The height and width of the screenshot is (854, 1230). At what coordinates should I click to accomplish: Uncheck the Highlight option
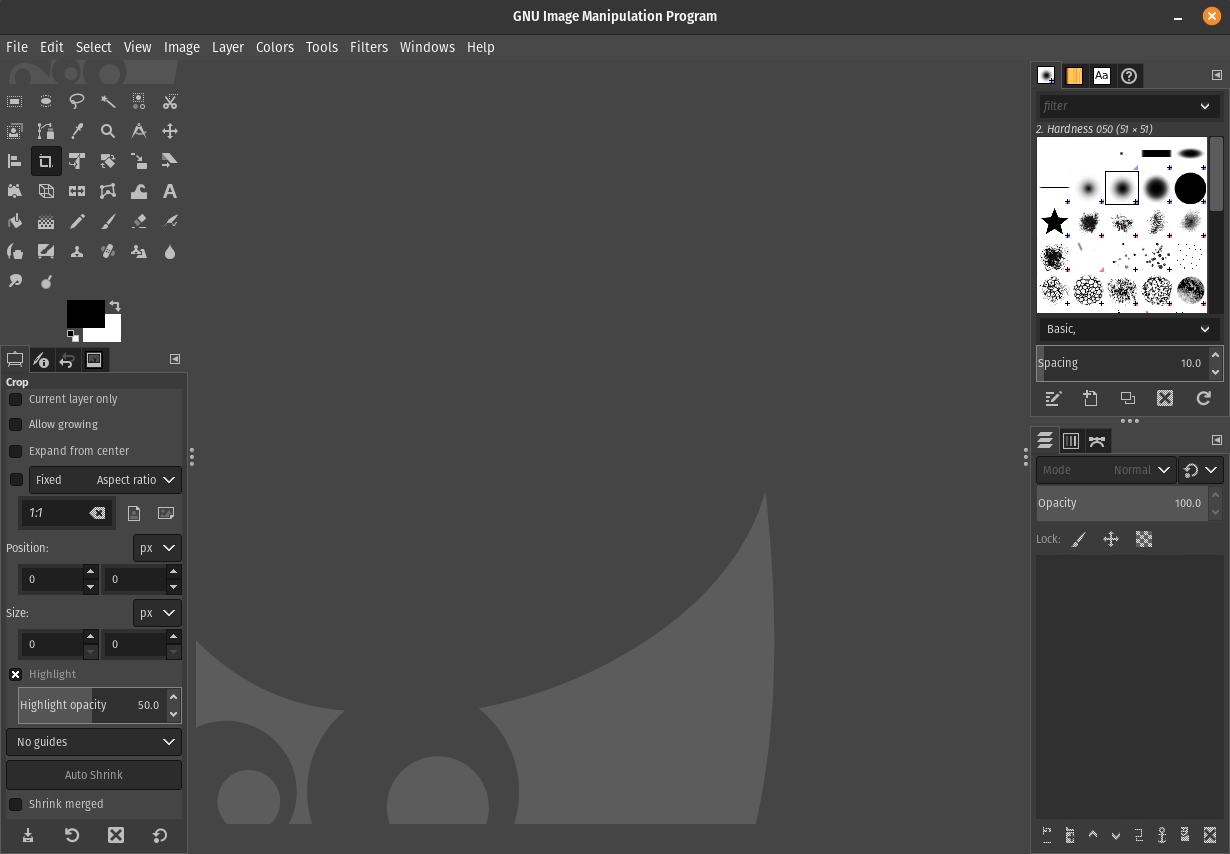point(15,674)
